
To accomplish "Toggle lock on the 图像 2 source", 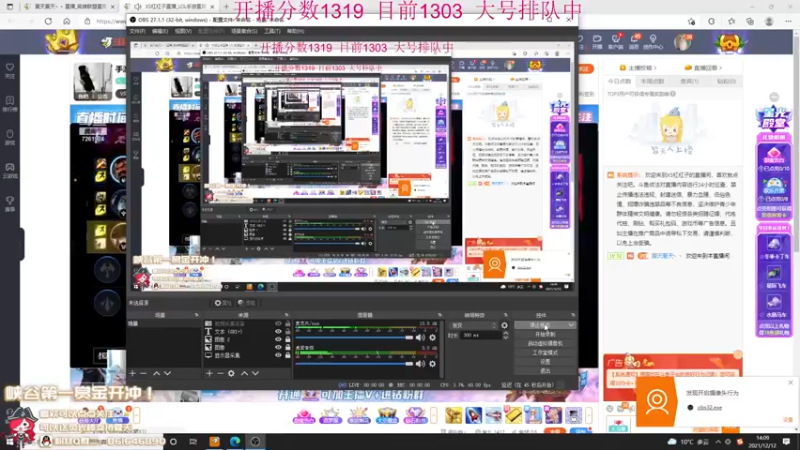I will pos(288,339).
